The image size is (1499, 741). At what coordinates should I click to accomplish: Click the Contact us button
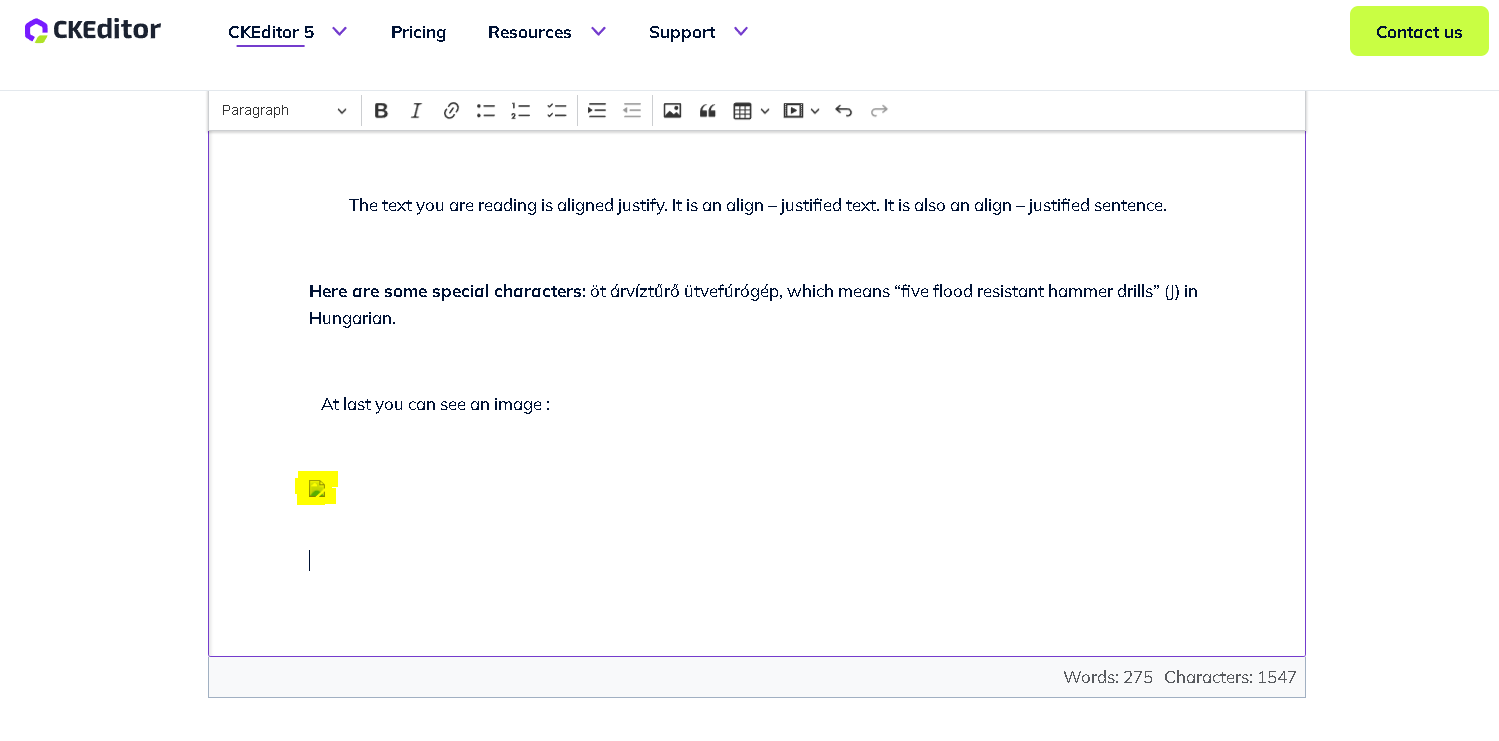point(1418,31)
